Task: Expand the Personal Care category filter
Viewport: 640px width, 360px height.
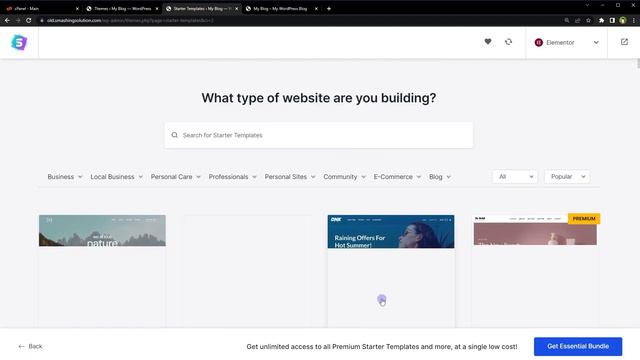Action: 176,177
